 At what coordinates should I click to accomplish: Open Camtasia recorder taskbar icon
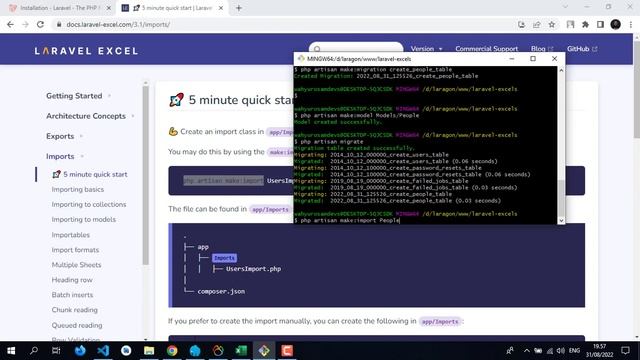click(x=287, y=351)
